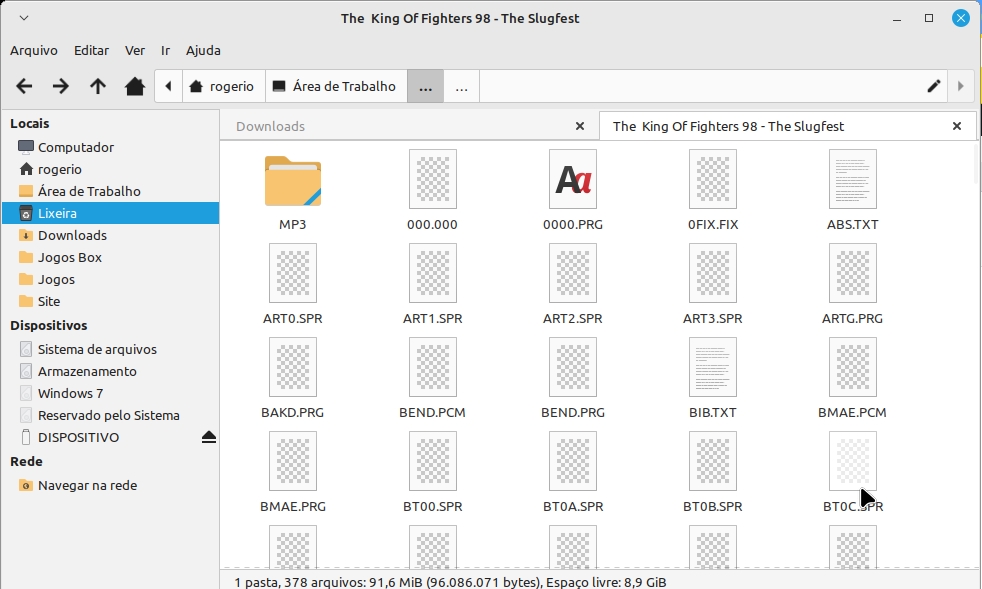
Task: Open Navegar na rede in sidebar
Action: (x=87, y=485)
